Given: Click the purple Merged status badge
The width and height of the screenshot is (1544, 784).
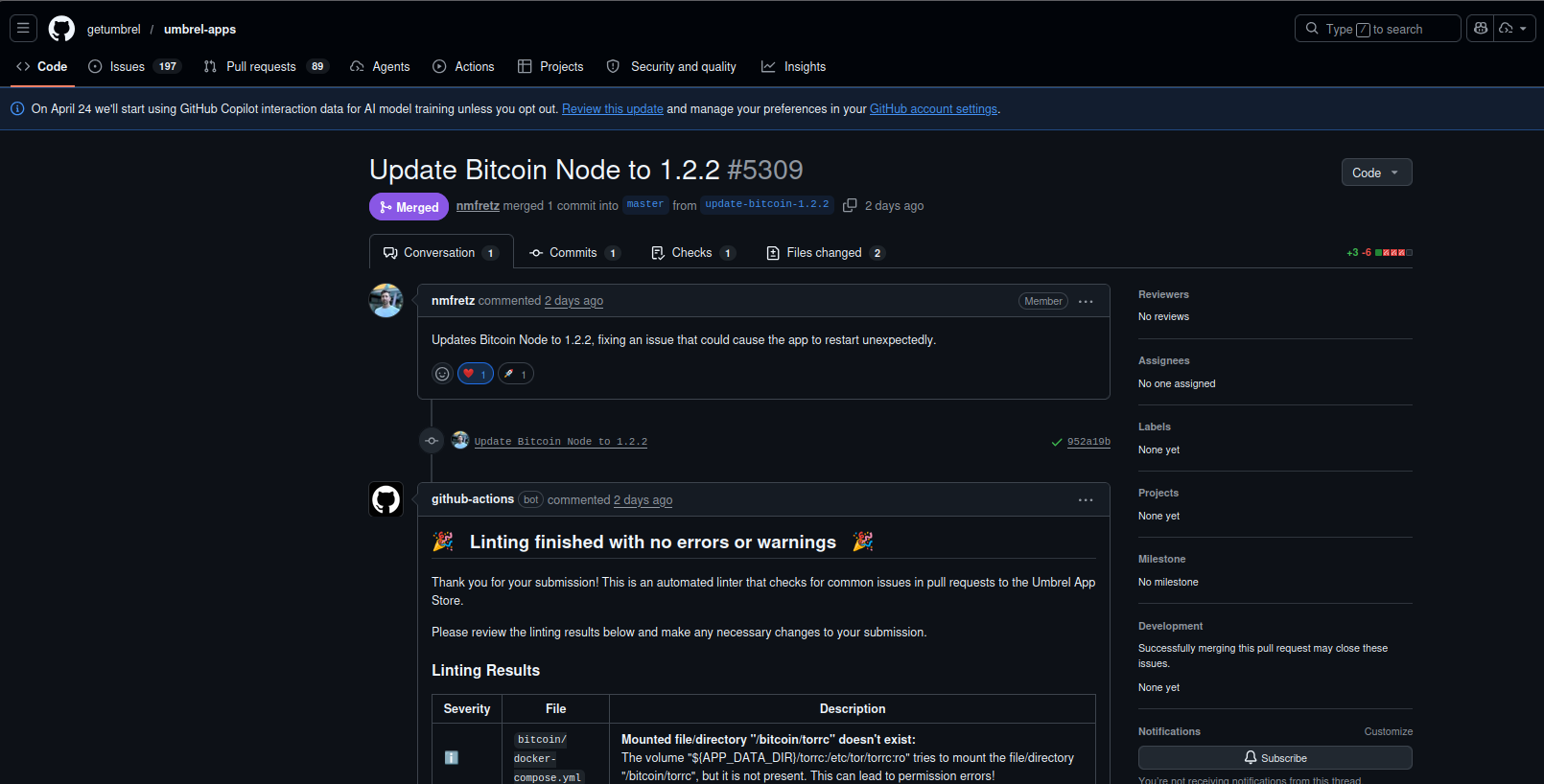Looking at the screenshot, I should pyautogui.click(x=409, y=207).
